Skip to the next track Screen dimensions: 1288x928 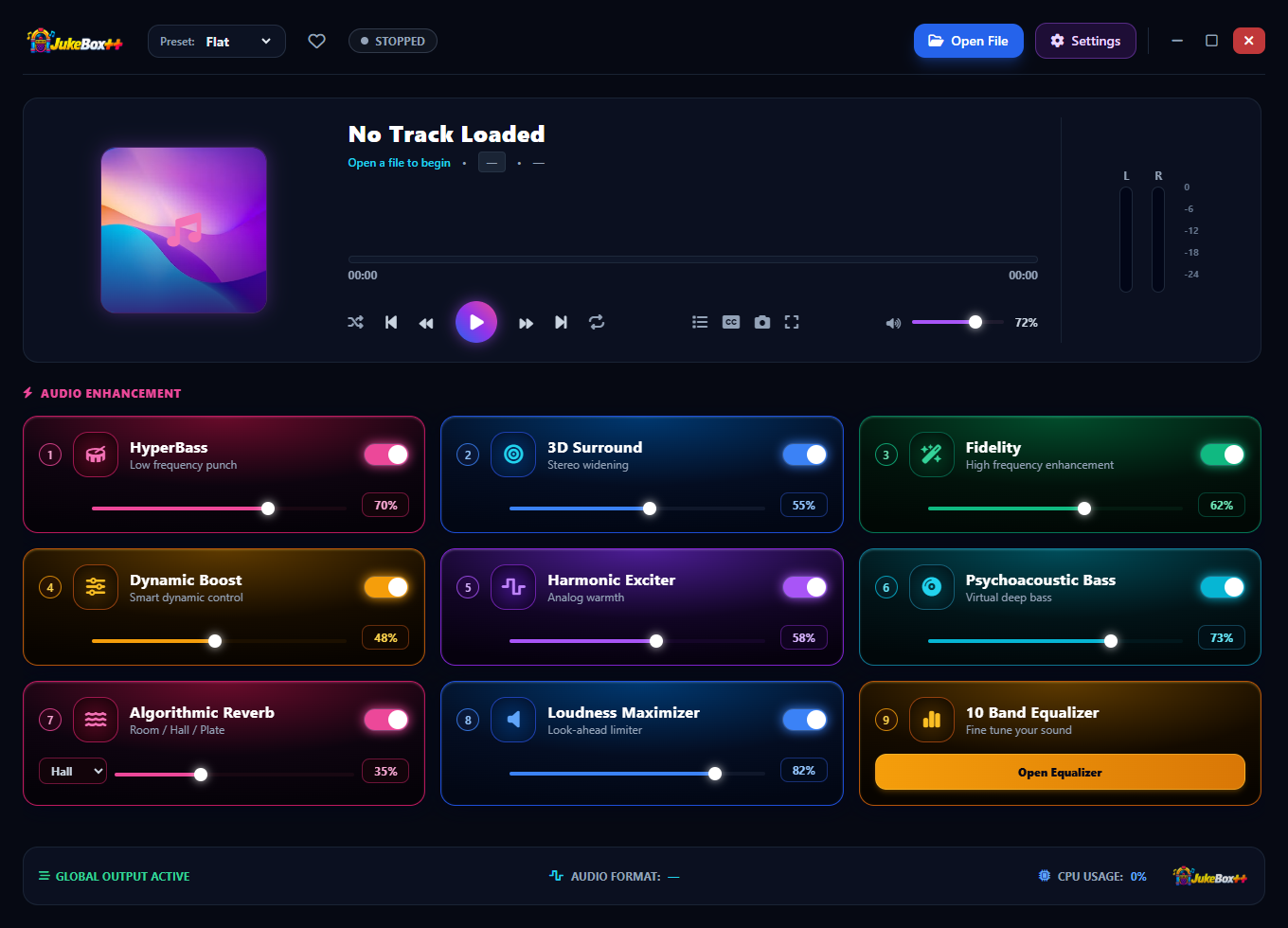point(561,322)
